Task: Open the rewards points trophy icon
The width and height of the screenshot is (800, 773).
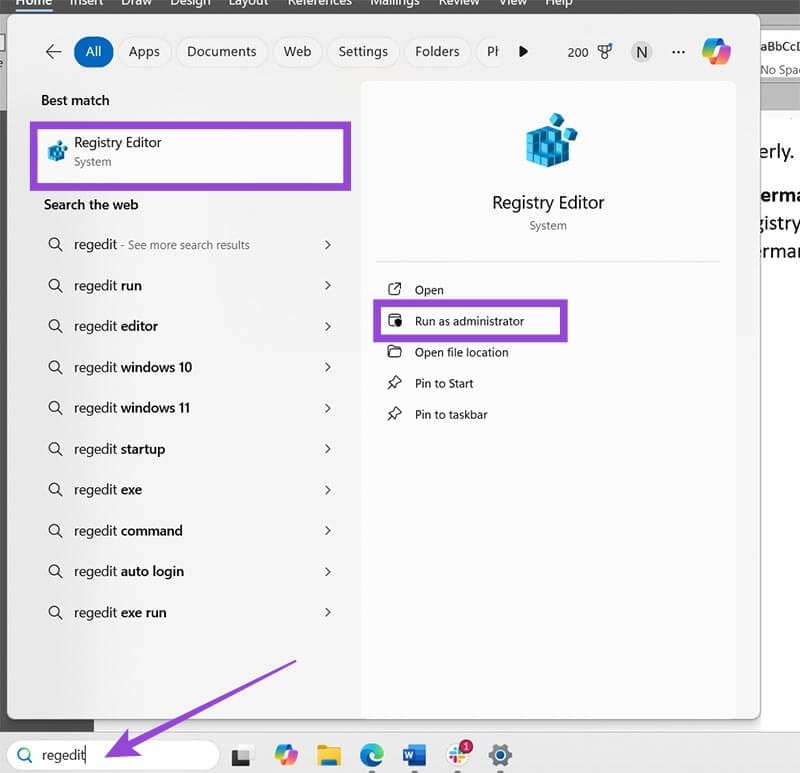Action: pos(605,52)
